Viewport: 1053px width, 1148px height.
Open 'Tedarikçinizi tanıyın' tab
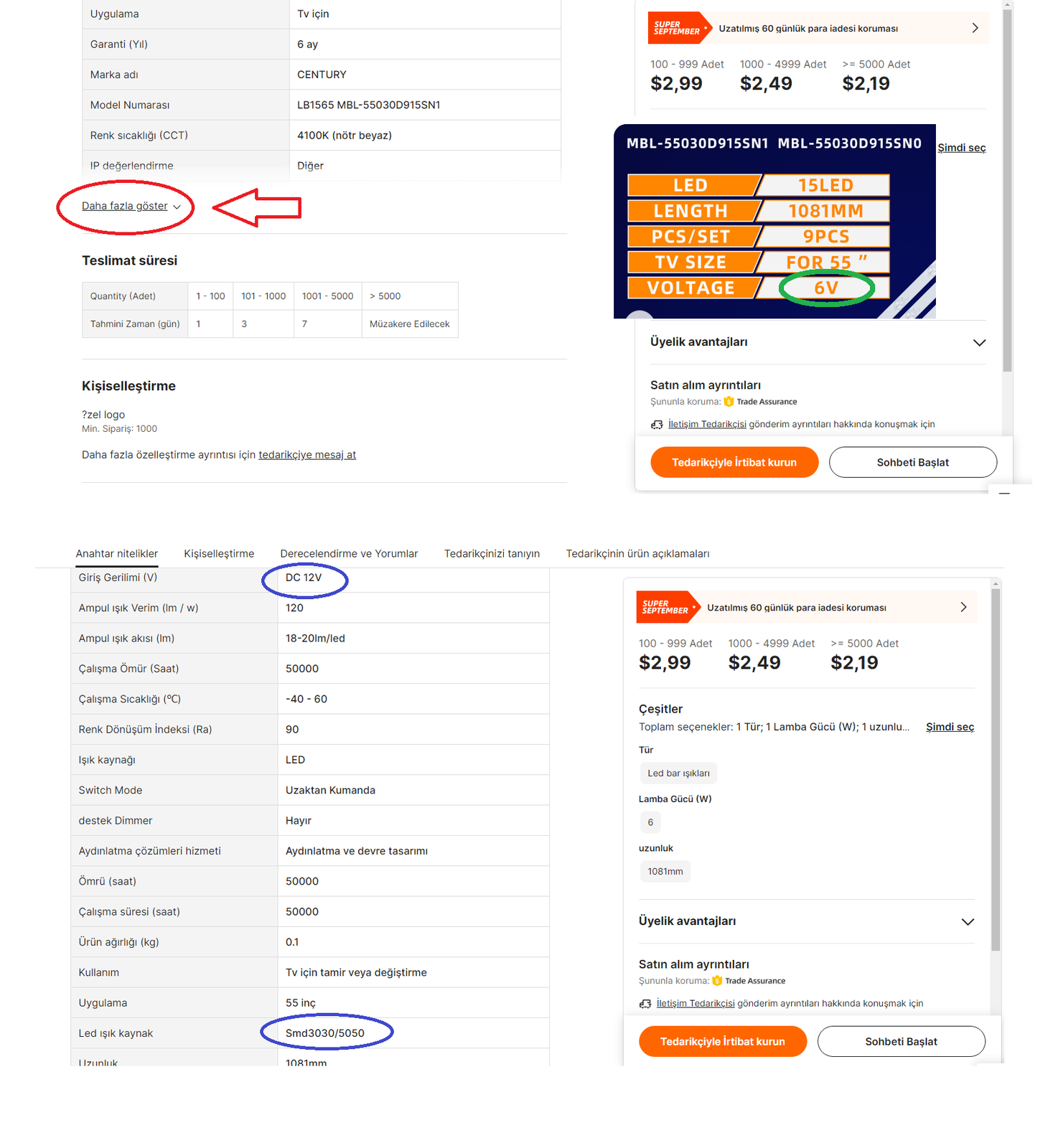click(492, 554)
